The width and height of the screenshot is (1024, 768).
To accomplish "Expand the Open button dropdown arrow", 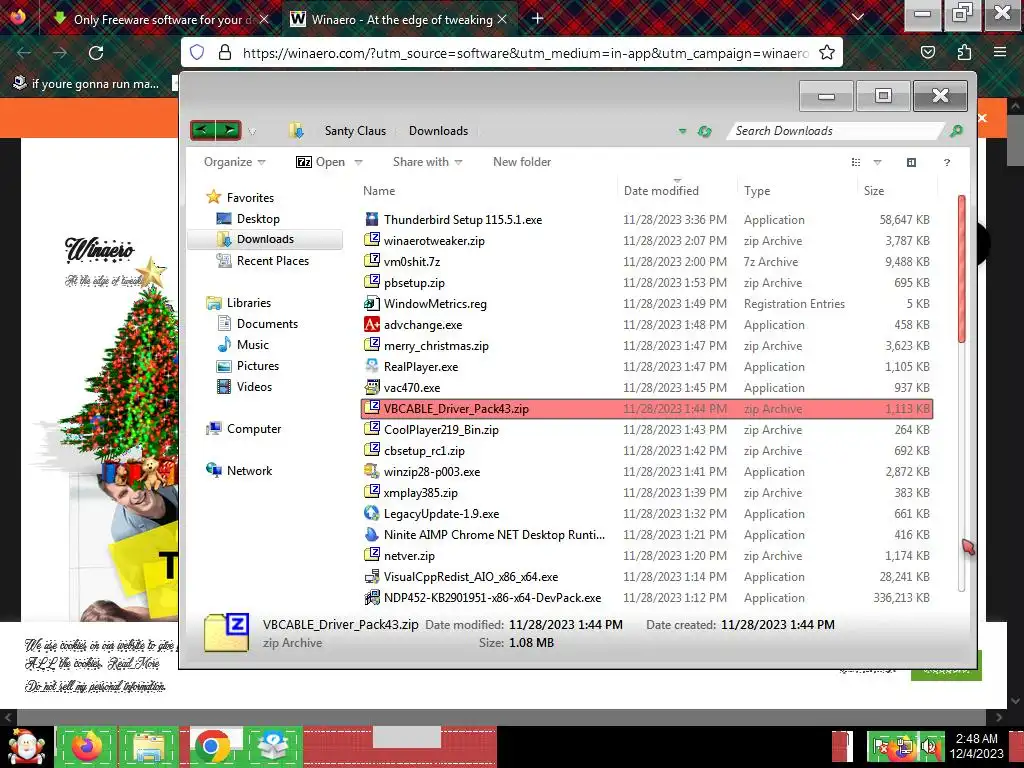I will pyautogui.click(x=358, y=162).
